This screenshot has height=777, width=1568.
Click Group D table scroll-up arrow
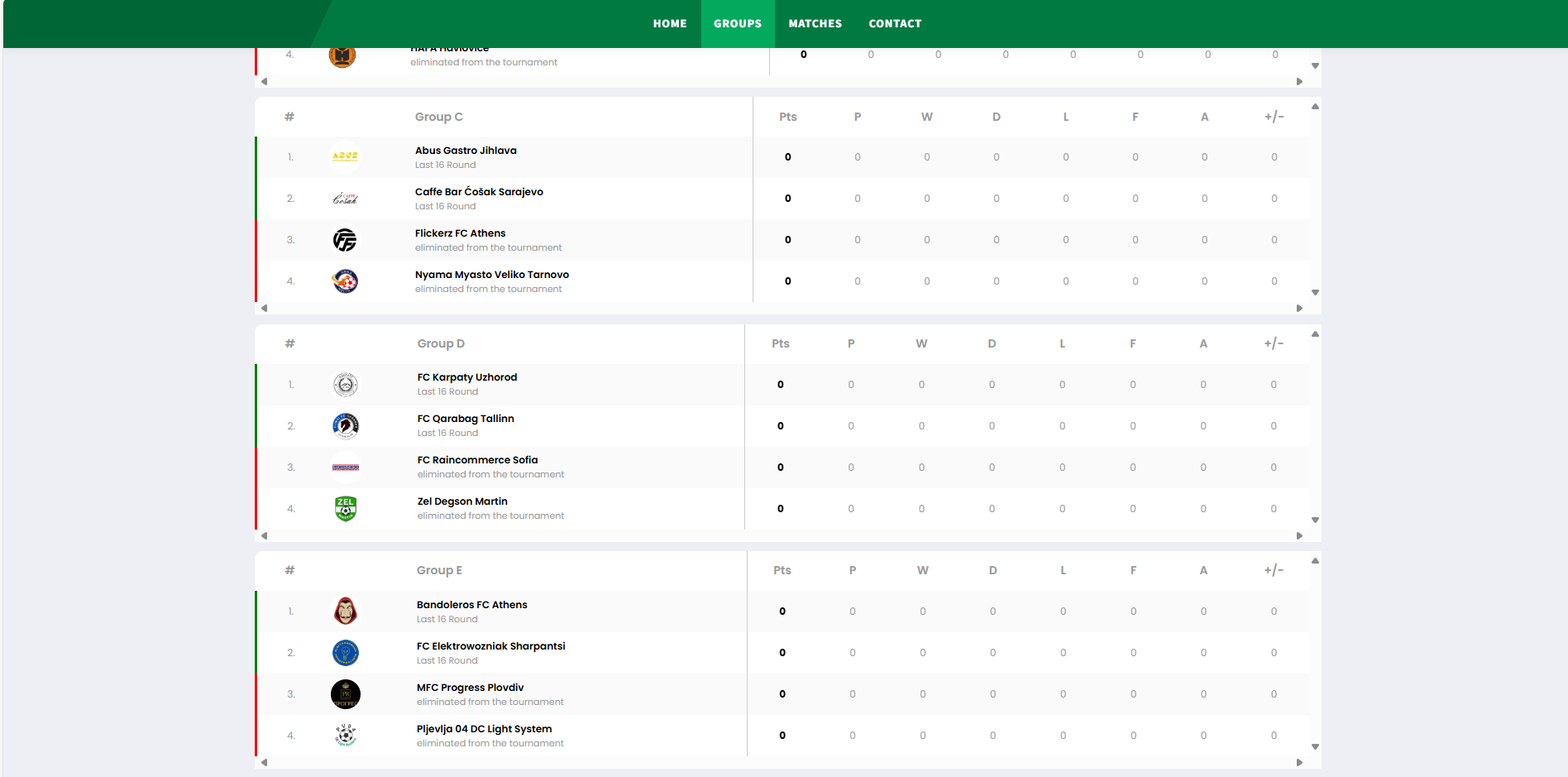pos(1315,334)
